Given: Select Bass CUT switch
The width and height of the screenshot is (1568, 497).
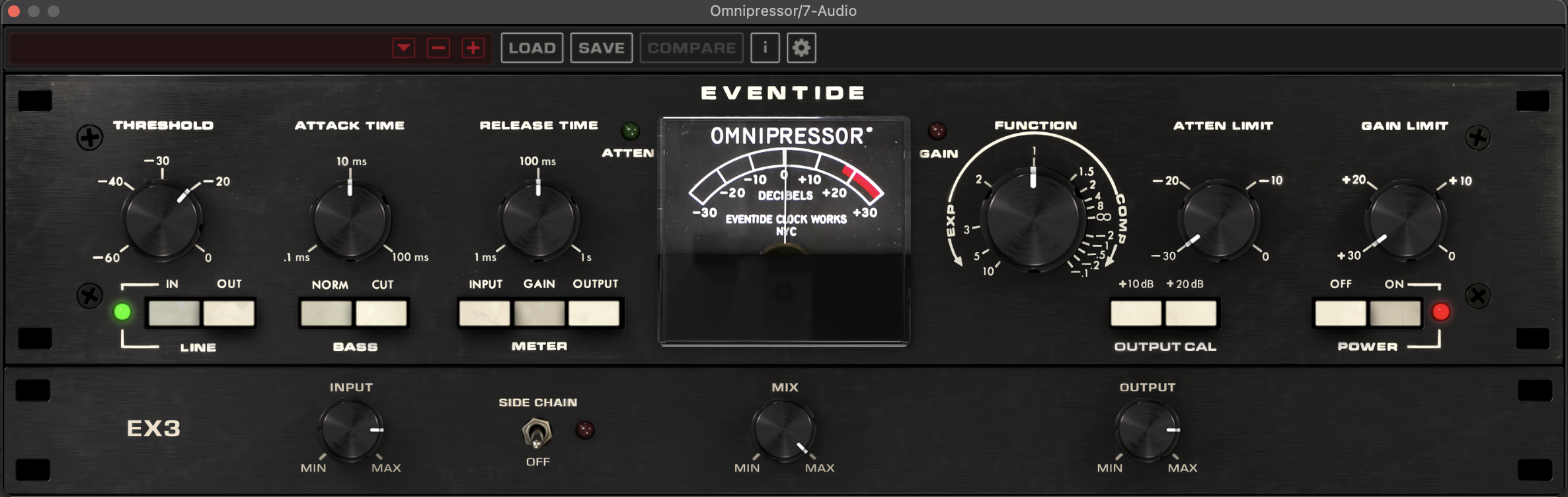Looking at the screenshot, I should pyautogui.click(x=381, y=313).
